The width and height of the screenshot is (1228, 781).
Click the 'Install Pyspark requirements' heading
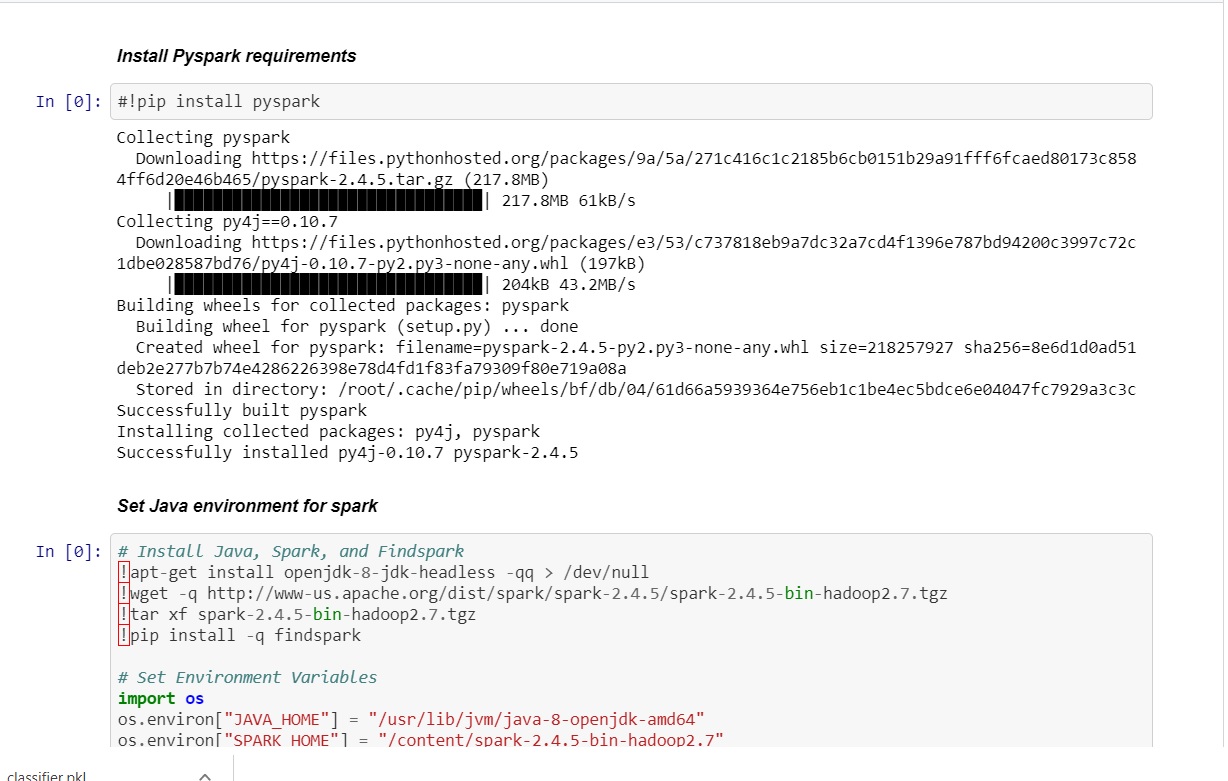click(x=236, y=56)
